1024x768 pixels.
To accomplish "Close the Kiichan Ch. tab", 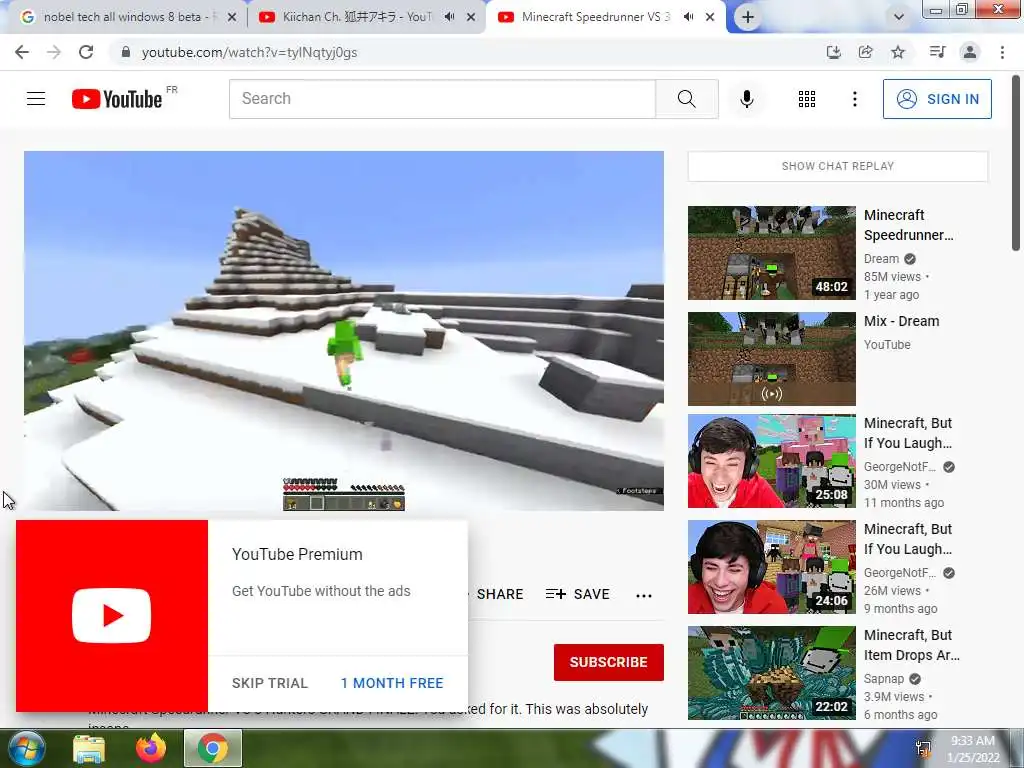I will click(x=471, y=18).
